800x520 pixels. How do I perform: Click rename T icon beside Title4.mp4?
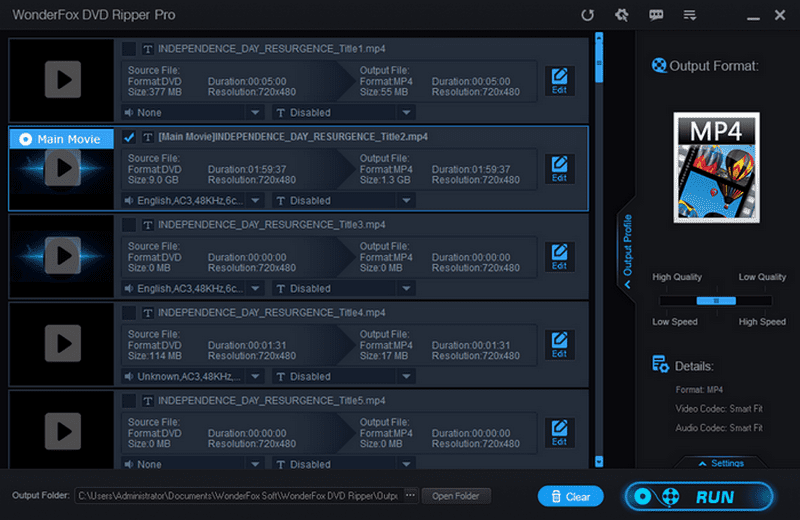pos(147,313)
